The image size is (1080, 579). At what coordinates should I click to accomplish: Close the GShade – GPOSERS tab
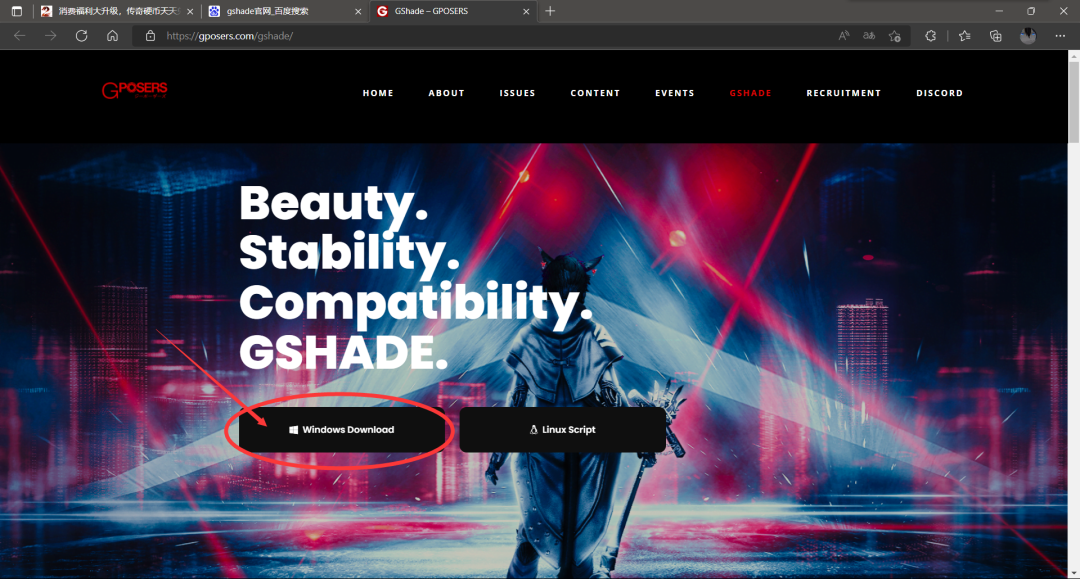point(526,12)
